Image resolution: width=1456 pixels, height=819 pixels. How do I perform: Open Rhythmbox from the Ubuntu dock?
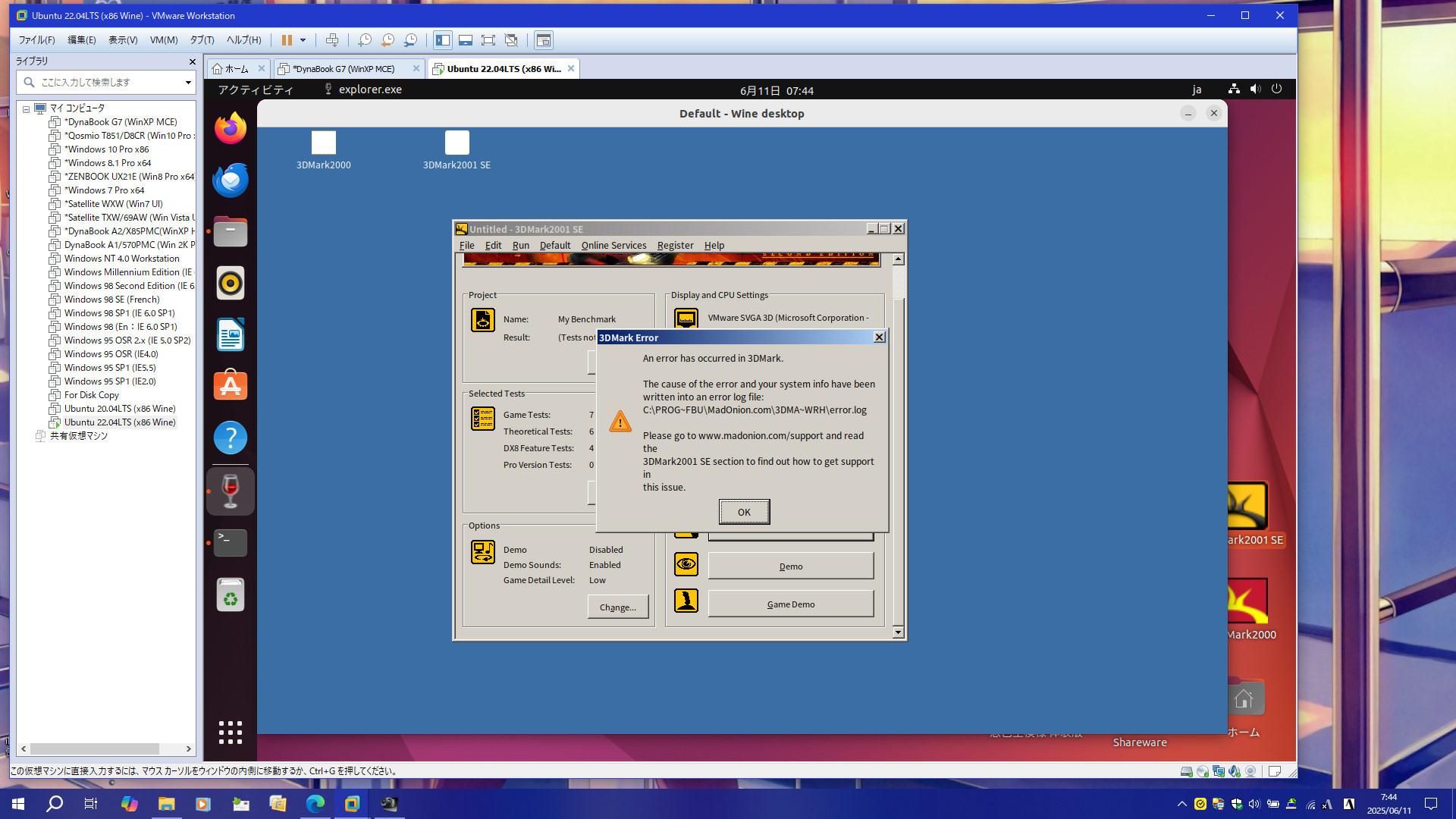coord(231,283)
